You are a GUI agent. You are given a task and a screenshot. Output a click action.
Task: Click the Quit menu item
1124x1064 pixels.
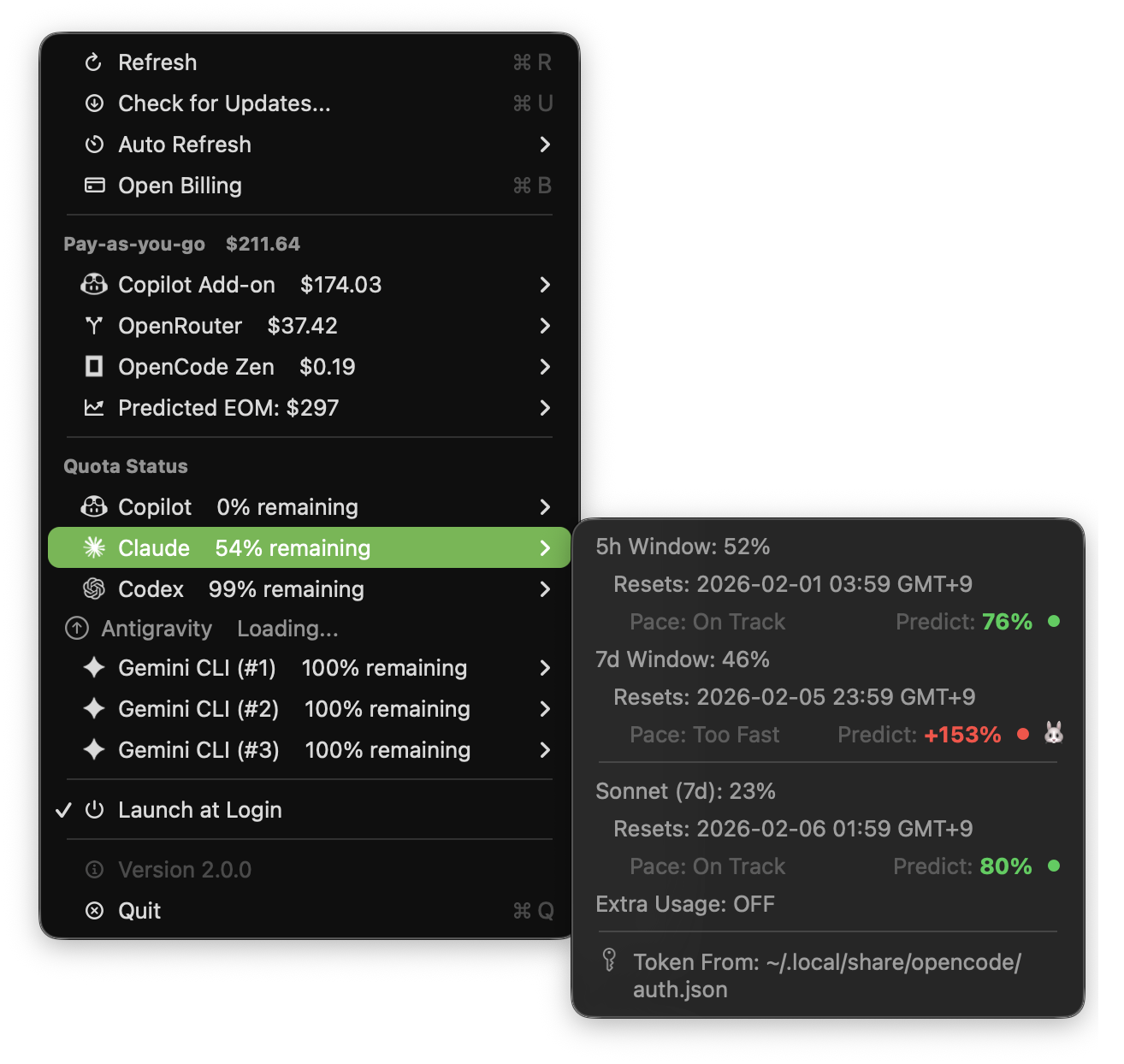[x=139, y=910]
